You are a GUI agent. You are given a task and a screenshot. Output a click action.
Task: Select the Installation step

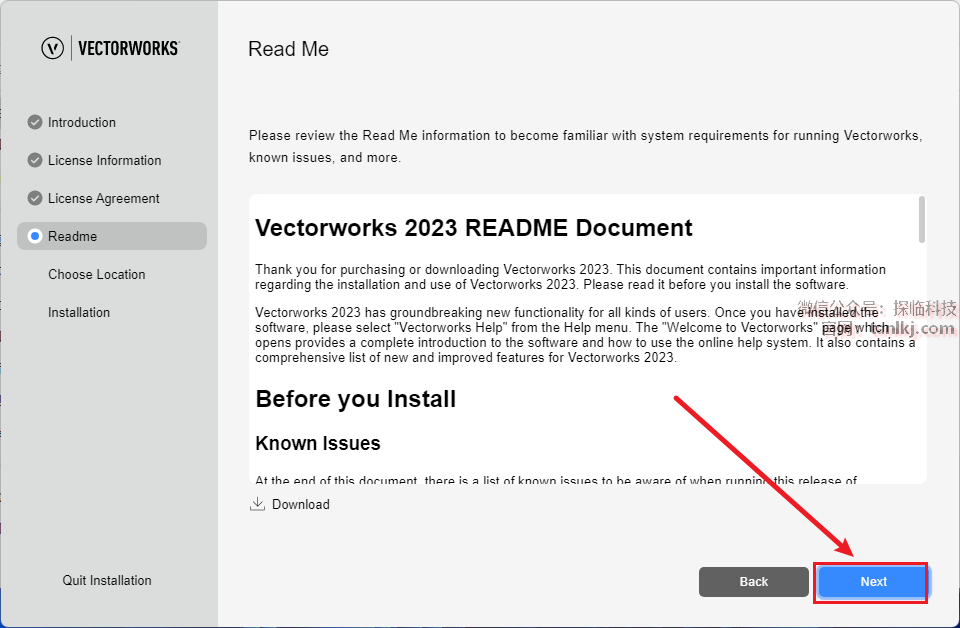79,312
